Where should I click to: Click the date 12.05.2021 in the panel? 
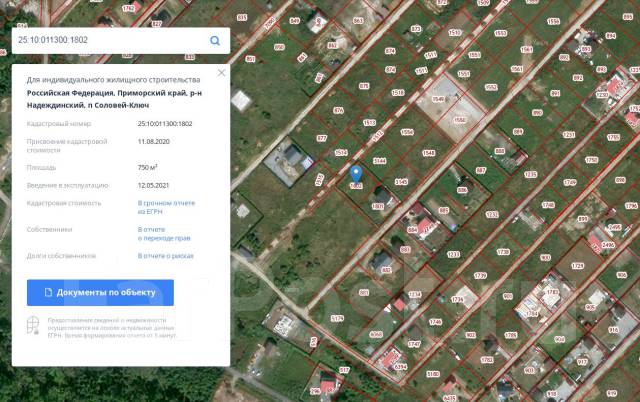[153, 185]
